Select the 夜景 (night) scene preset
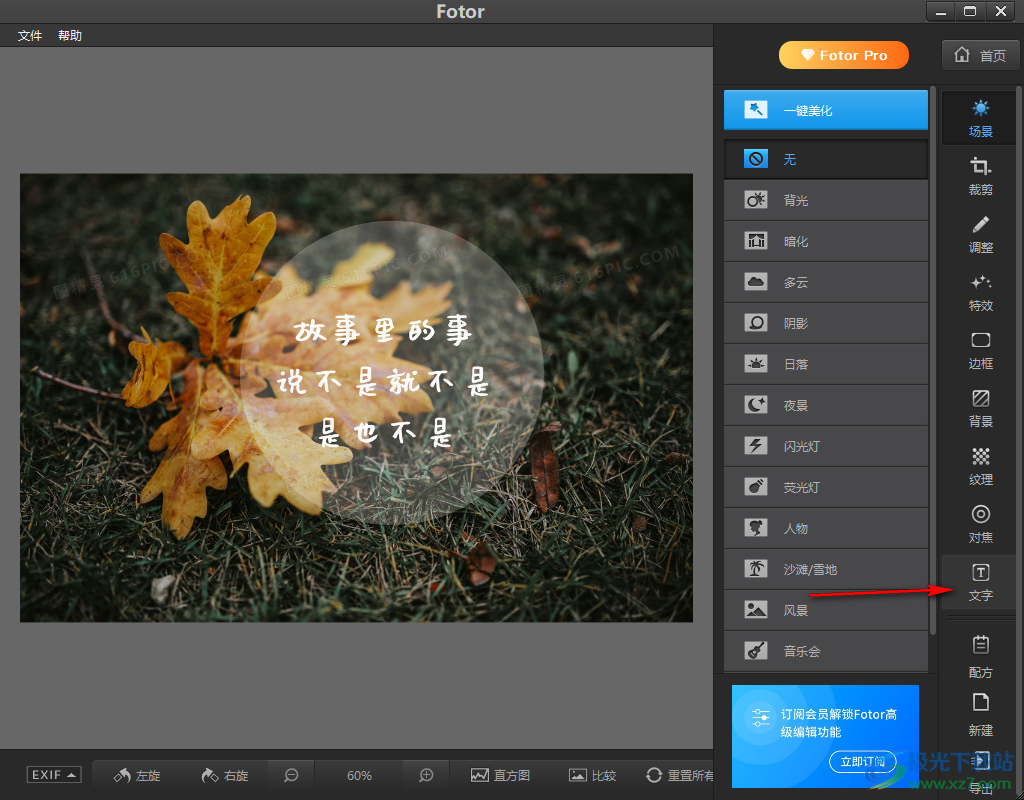The width and height of the screenshot is (1024, 800). (825, 405)
